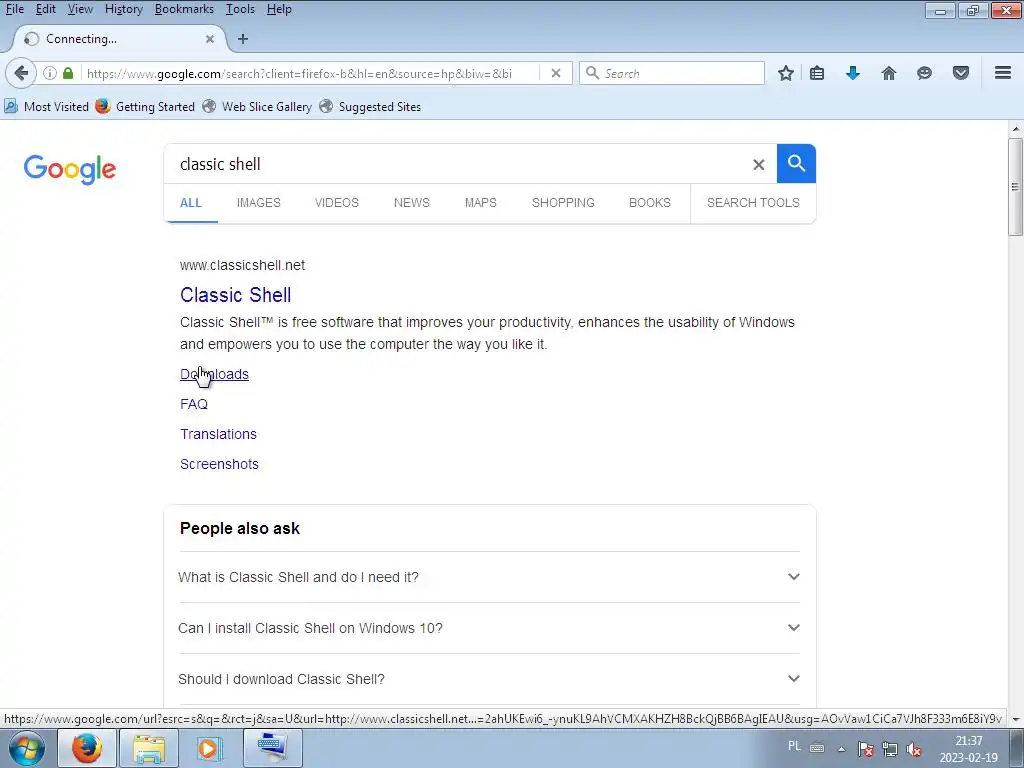Open Windows Explorer folder on taskbar
The width and height of the screenshot is (1024, 768).
[x=149, y=748]
